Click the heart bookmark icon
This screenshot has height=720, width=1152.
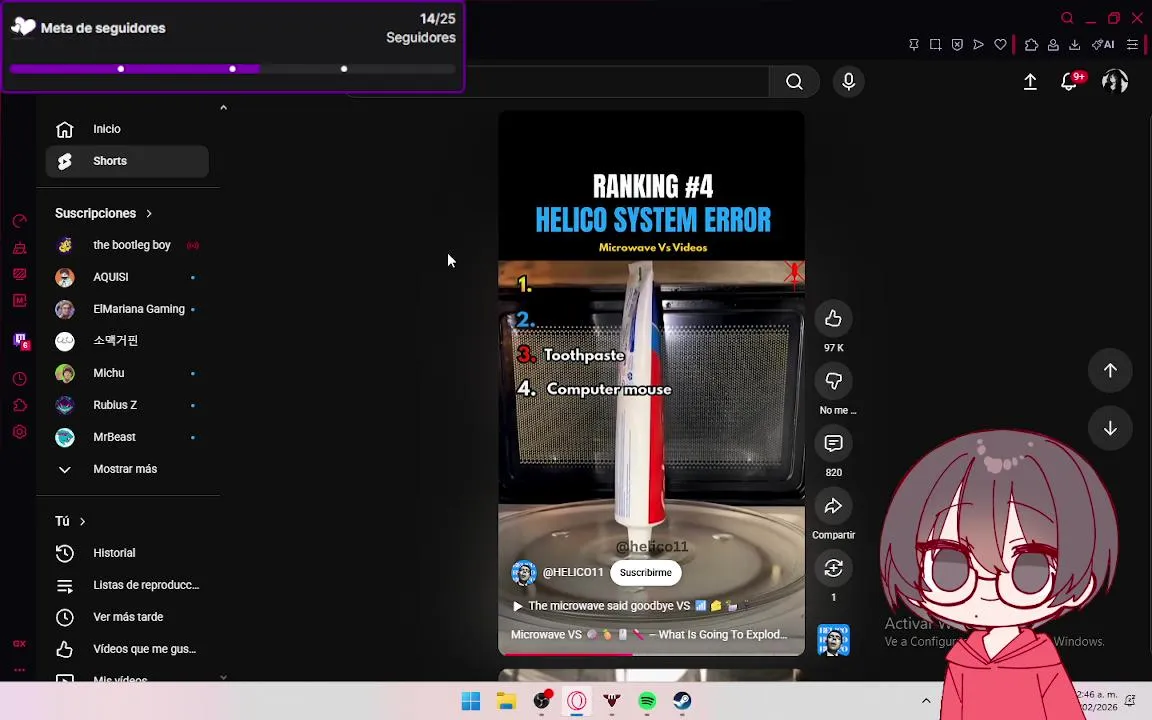(x=1000, y=45)
